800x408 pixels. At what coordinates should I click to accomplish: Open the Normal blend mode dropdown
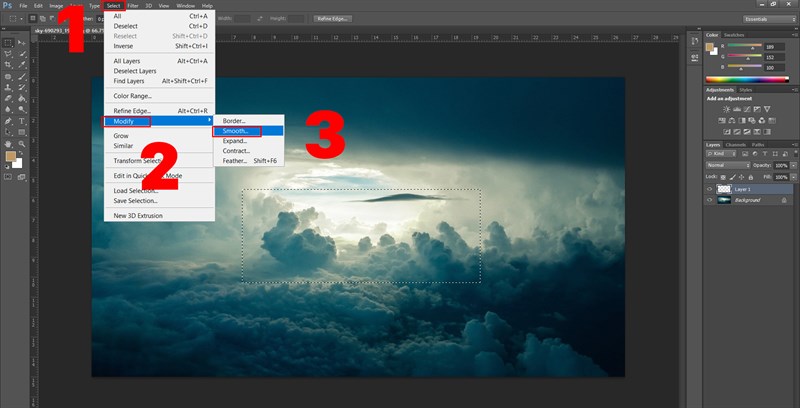coord(728,165)
